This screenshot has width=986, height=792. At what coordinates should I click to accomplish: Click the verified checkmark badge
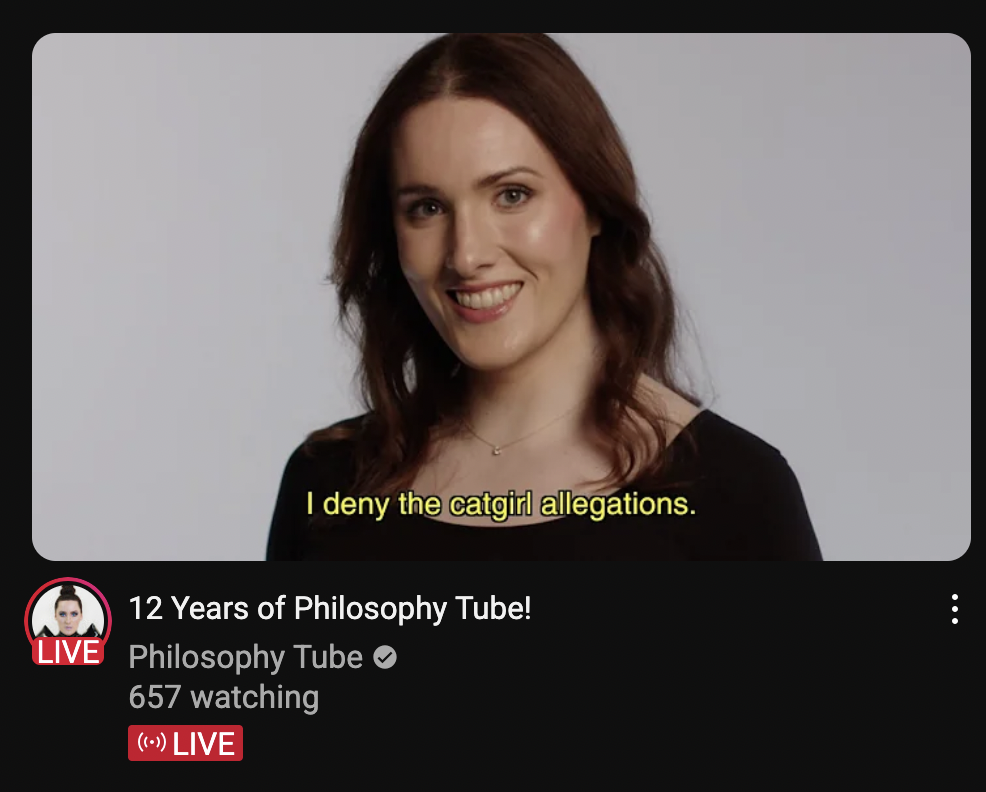pos(385,657)
